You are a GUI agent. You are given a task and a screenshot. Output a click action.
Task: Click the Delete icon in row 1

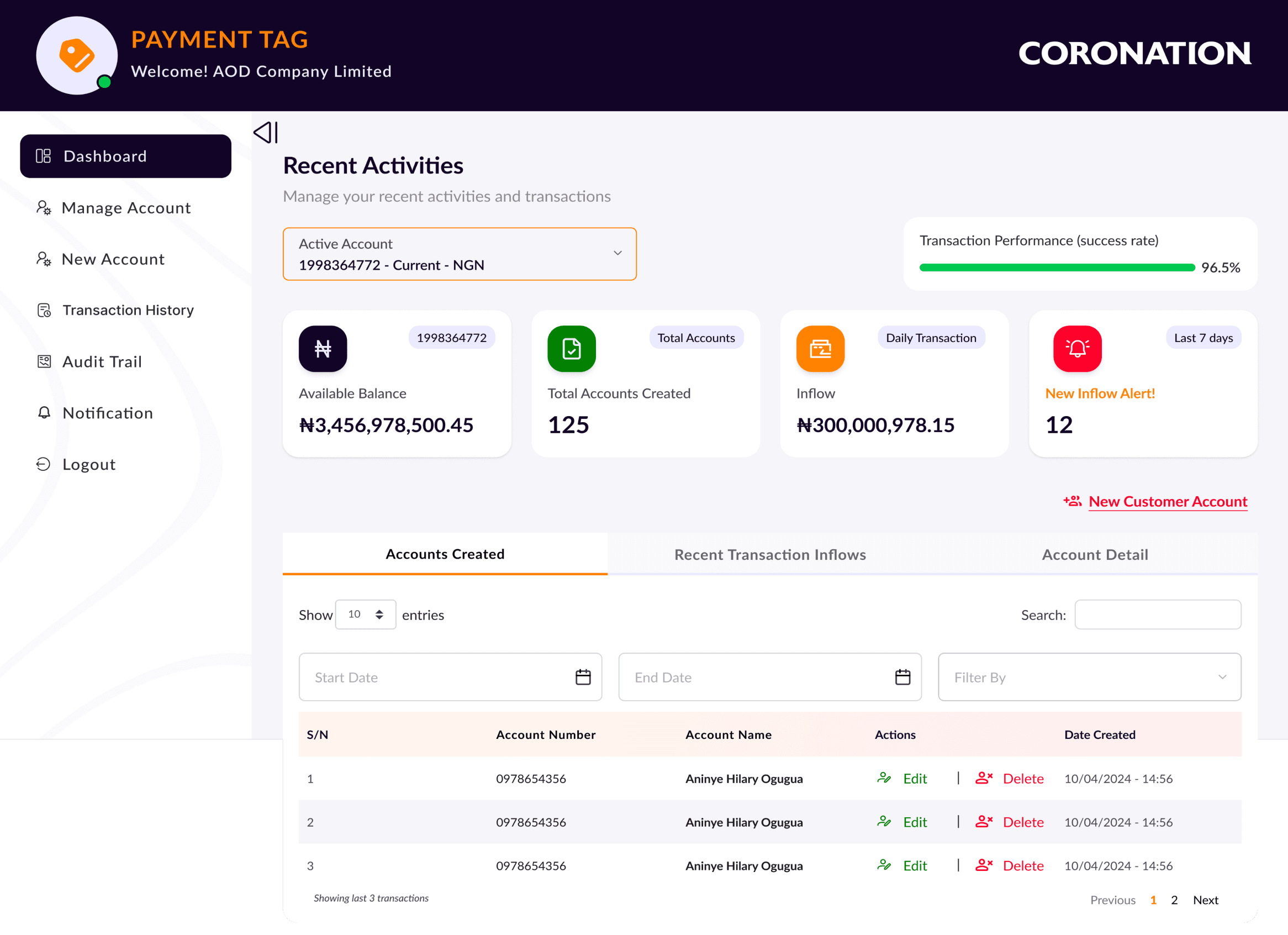(x=984, y=778)
